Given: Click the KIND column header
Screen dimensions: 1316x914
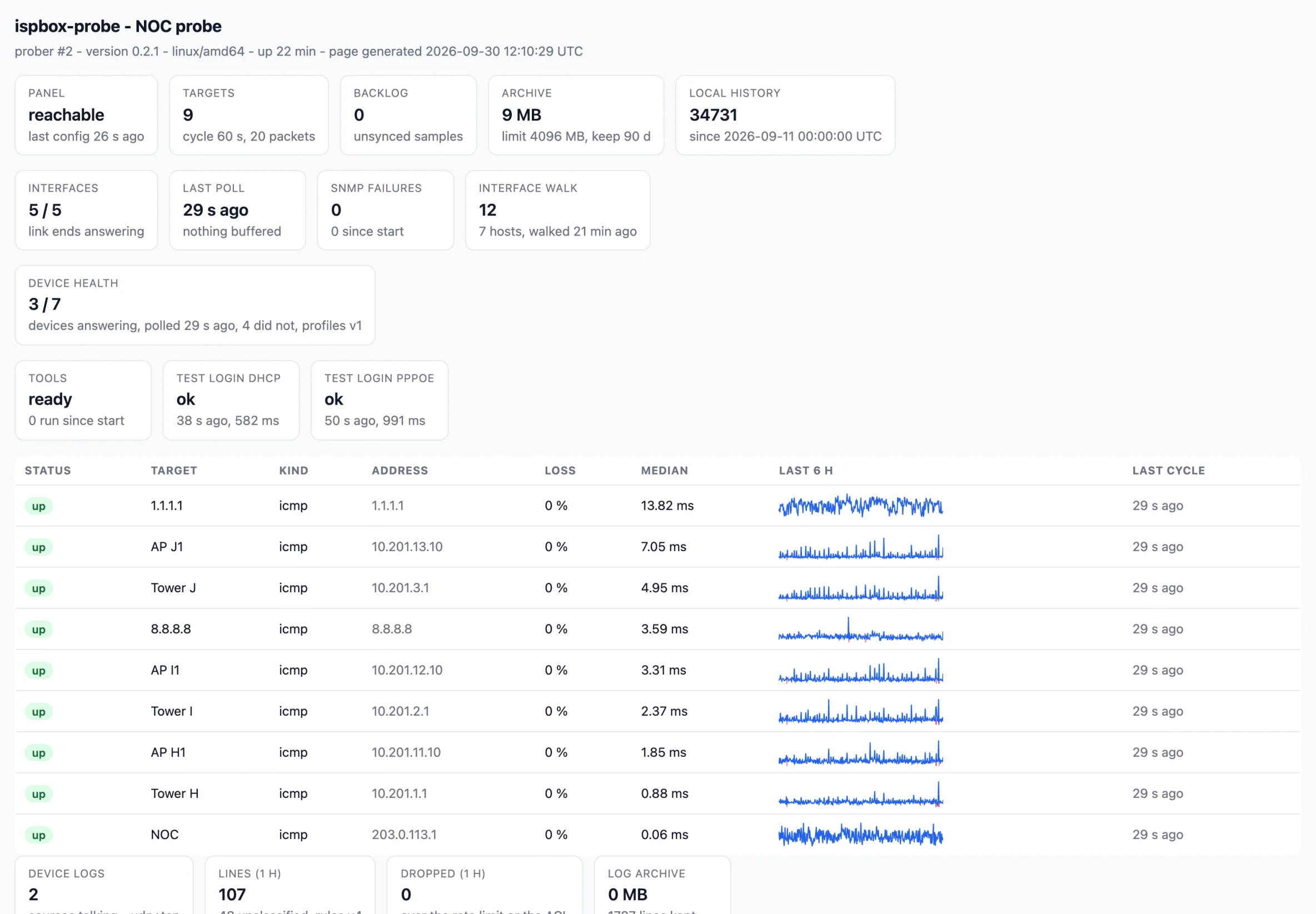Looking at the screenshot, I should tap(293, 470).
